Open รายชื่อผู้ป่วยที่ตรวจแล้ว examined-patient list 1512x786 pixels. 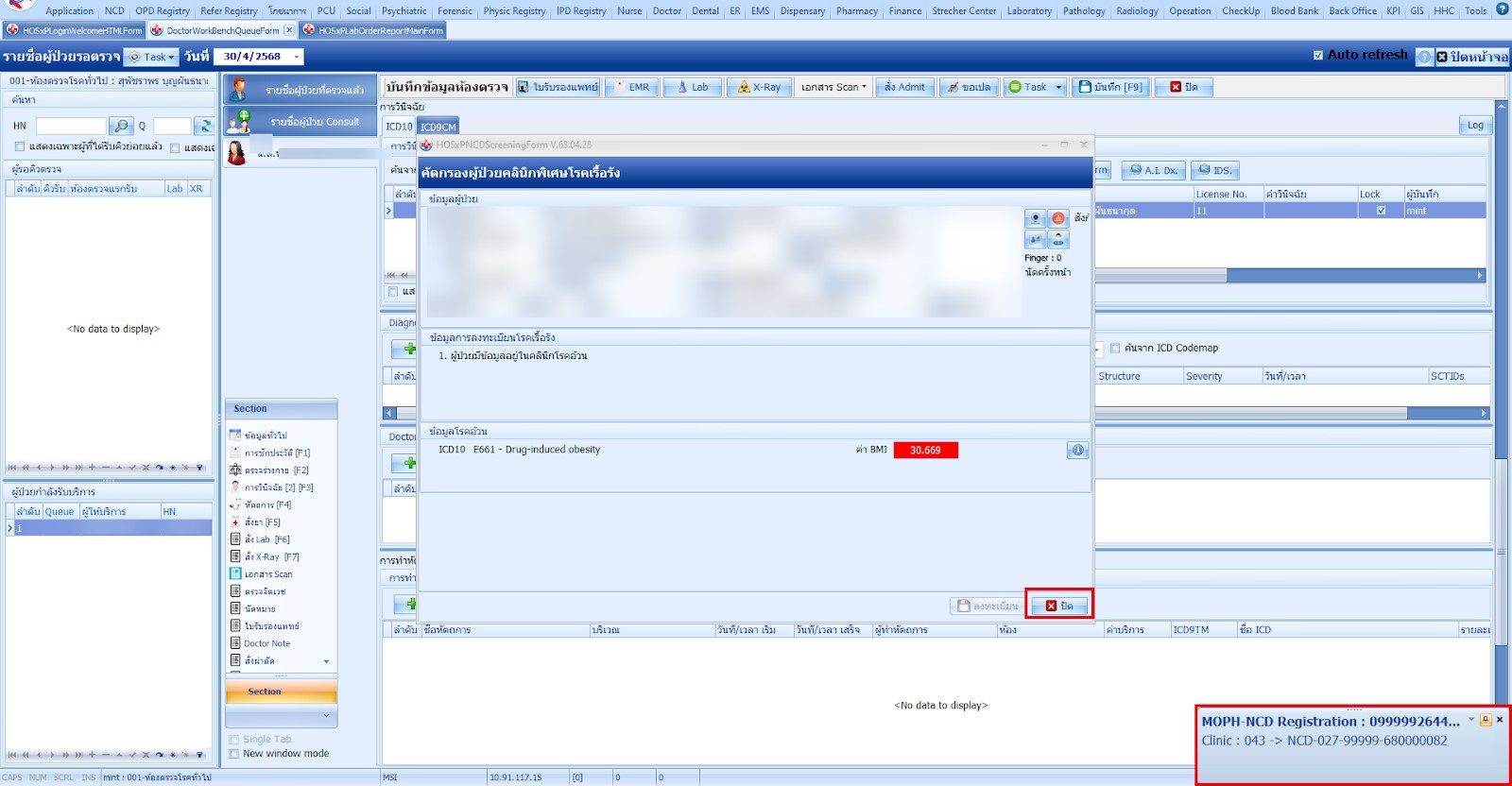click(x=301, y=90)
